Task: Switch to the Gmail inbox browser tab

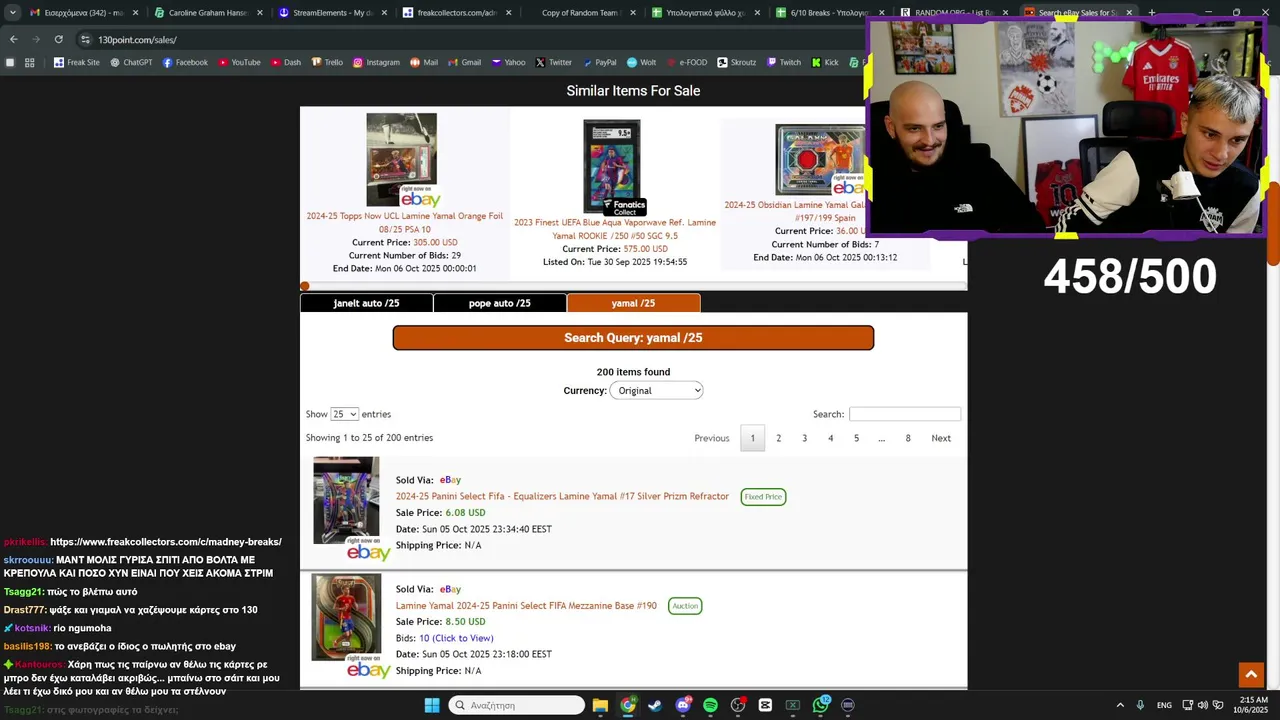Action: click(82, 13)
